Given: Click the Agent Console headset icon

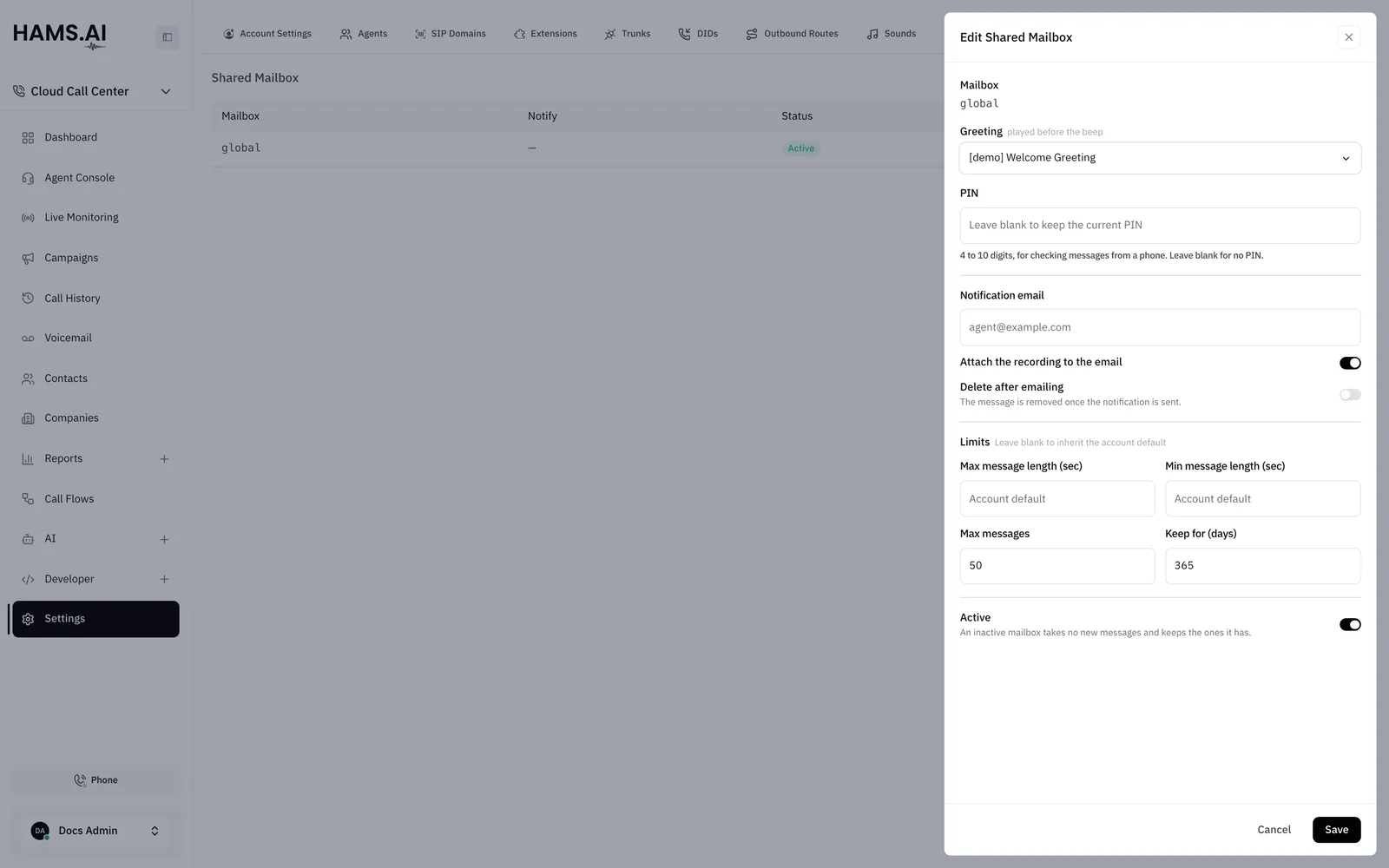Looking at the screenshot, I should (28, 178).
